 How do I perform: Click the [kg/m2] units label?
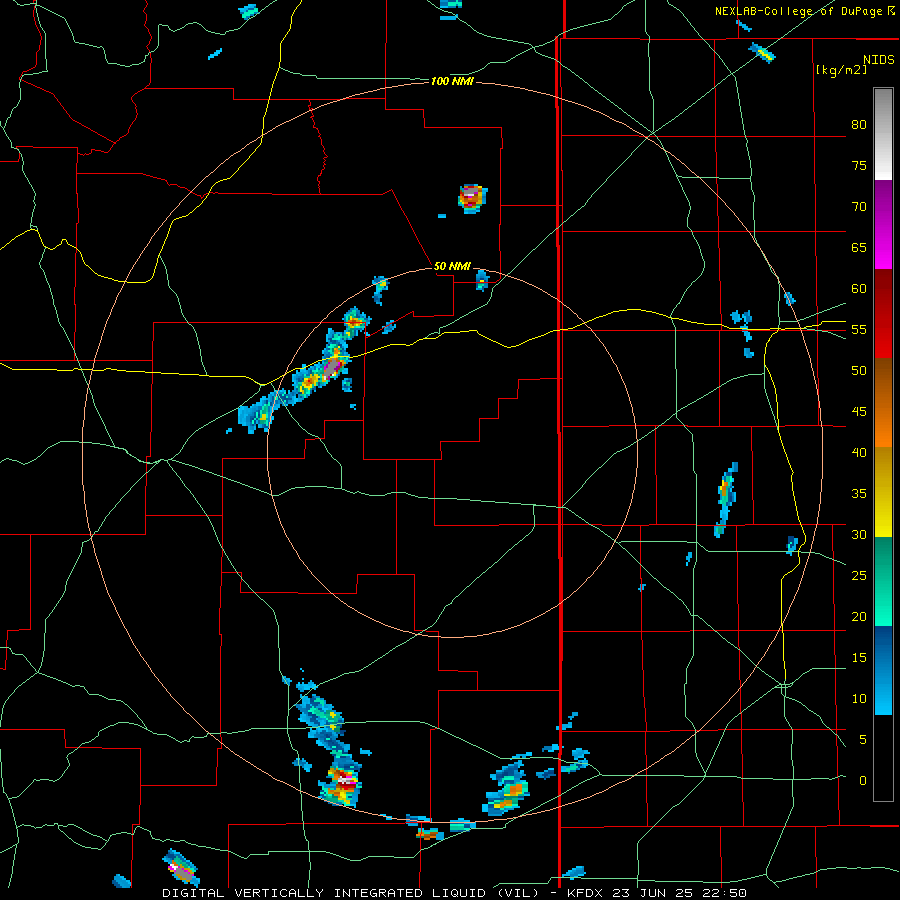[x=841, y=69]
